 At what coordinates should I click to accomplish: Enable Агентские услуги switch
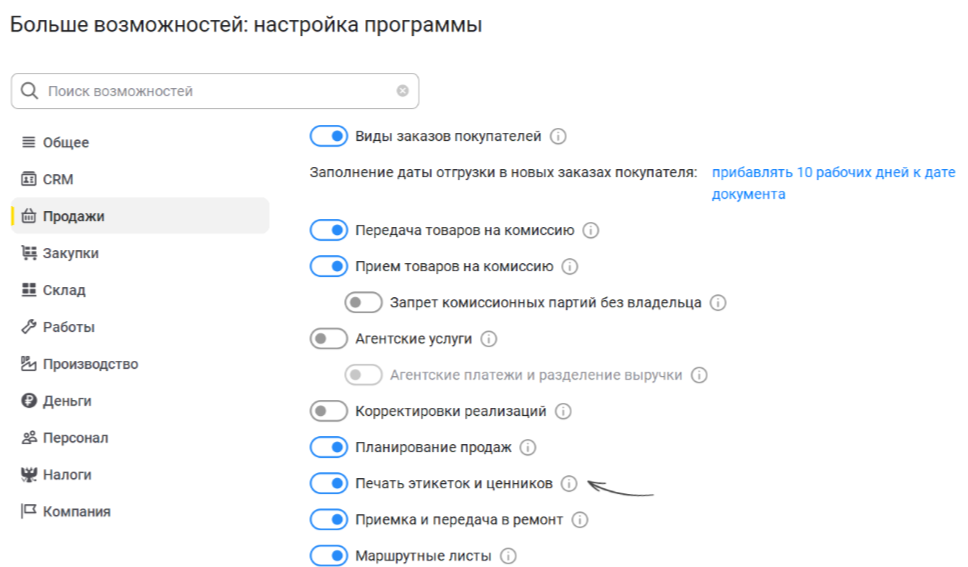[329, 338]
